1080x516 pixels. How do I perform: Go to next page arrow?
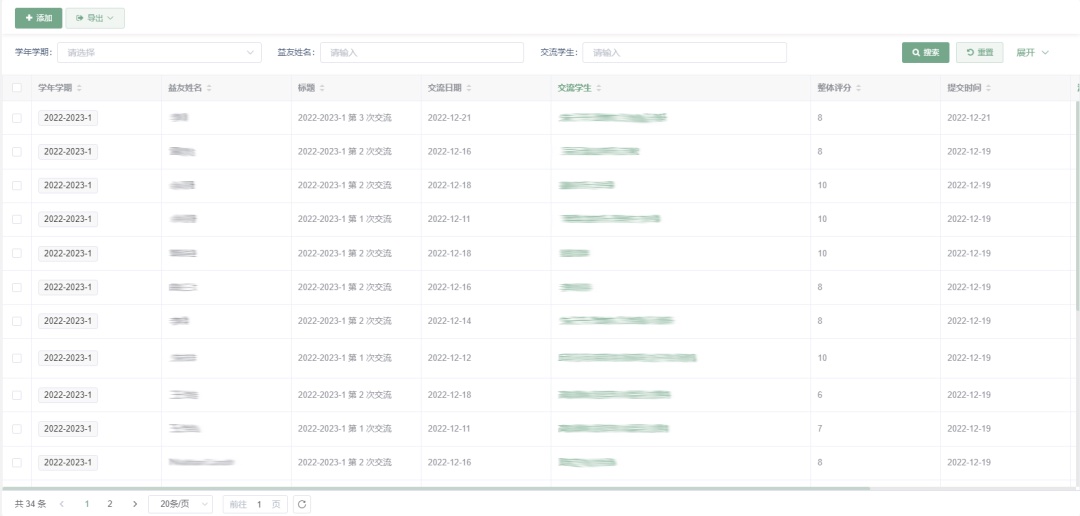click(135, 504)
